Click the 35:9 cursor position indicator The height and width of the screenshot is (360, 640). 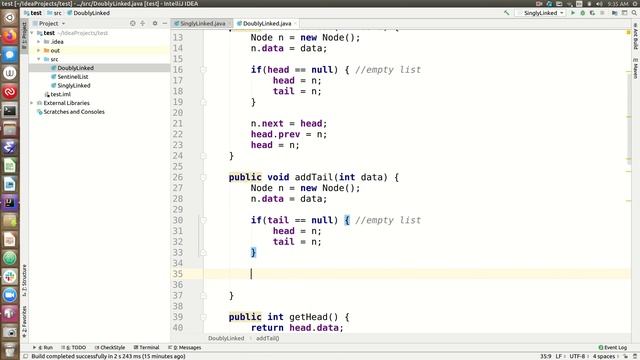click(x=546, y=356)
